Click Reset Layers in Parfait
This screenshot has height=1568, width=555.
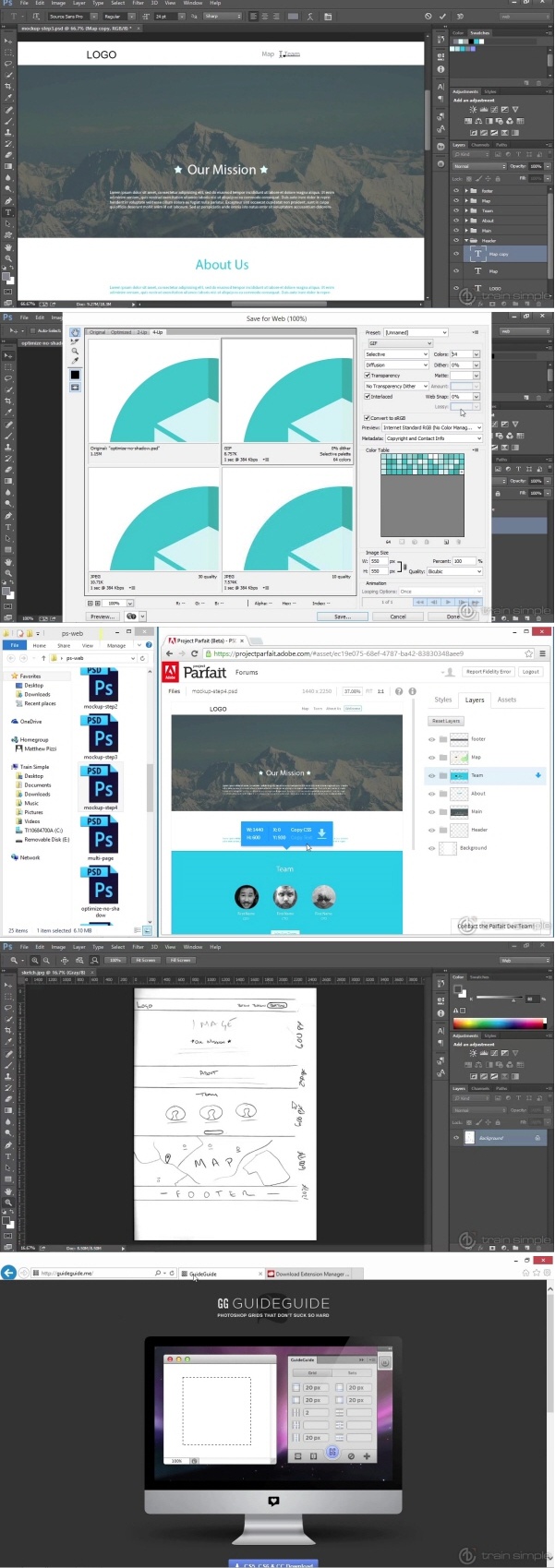(445, 721)
